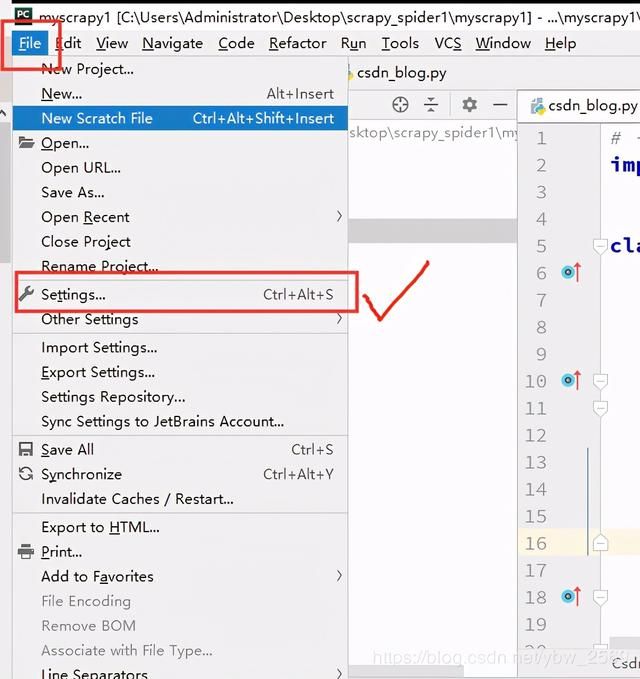Open the Help menu

click(560, 43)
